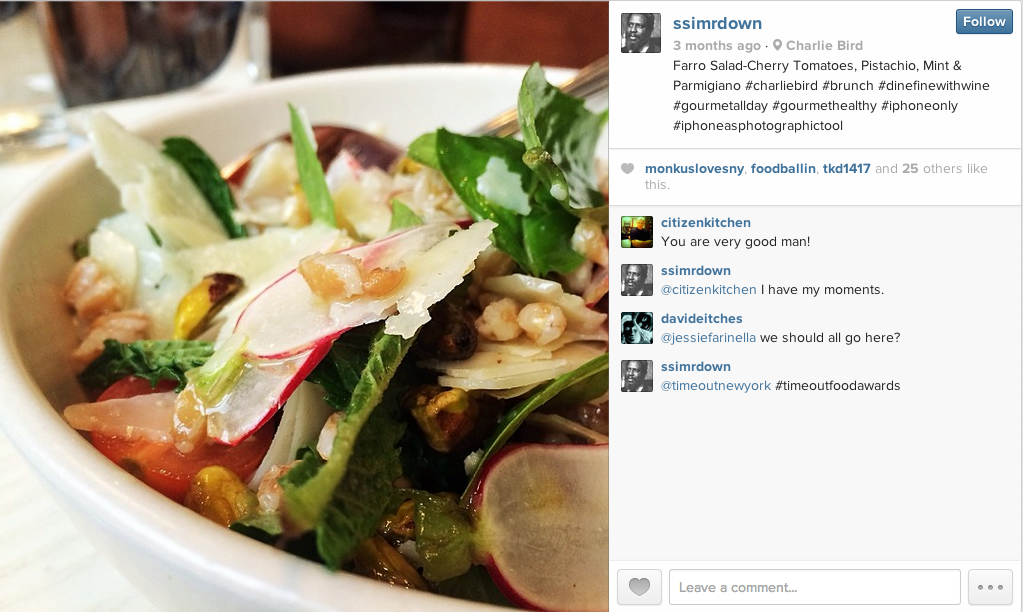Open tkd1417's profile link
The image size is (1023, 612).
pos(846,168)
